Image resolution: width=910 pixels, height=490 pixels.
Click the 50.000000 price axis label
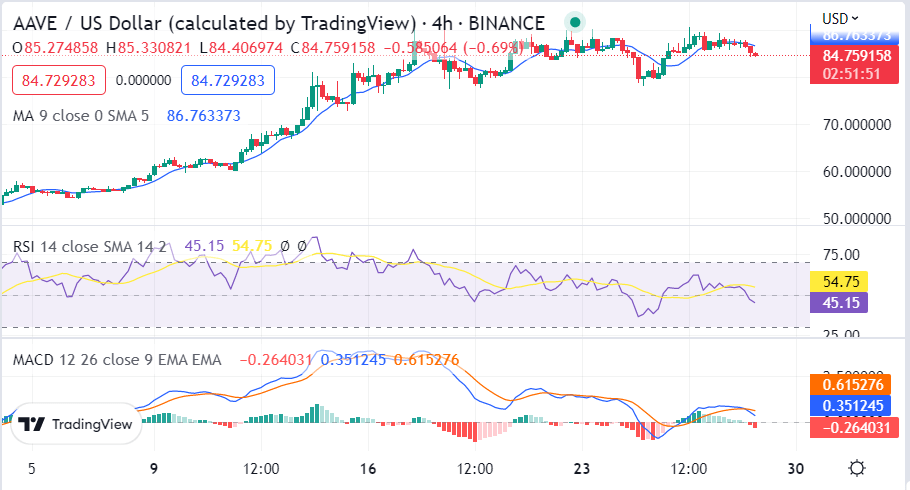click(857, 219)
